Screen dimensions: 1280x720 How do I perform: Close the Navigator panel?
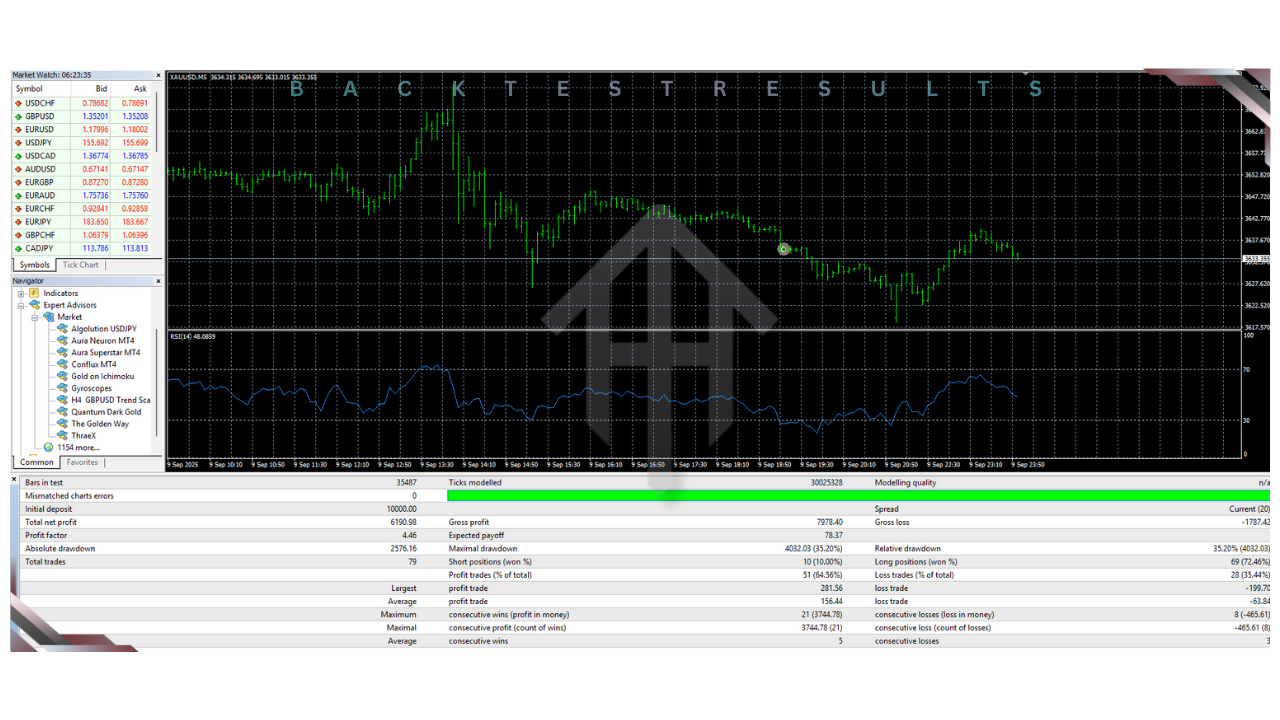pos(158,281)
